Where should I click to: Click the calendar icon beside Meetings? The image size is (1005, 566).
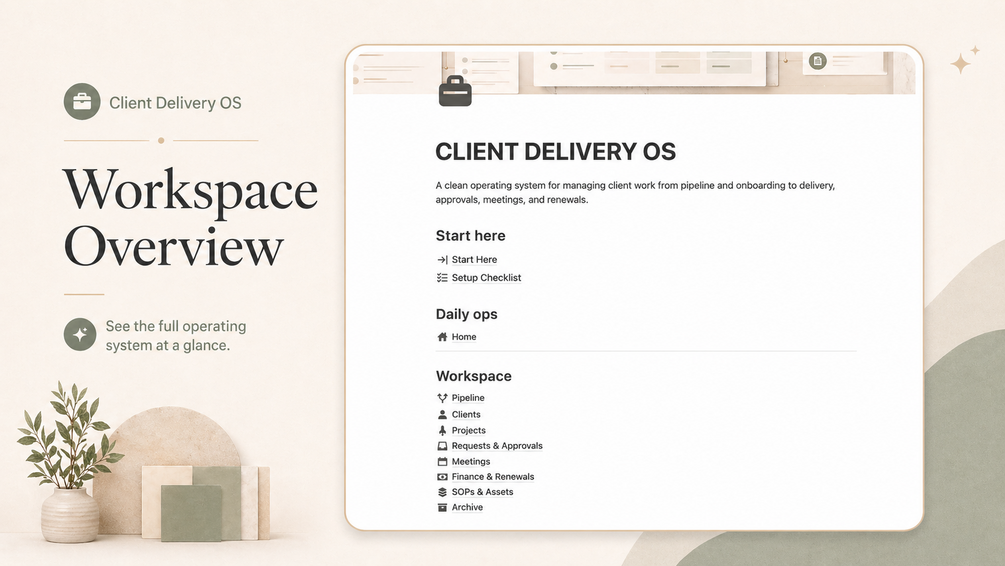coord(442,462)
